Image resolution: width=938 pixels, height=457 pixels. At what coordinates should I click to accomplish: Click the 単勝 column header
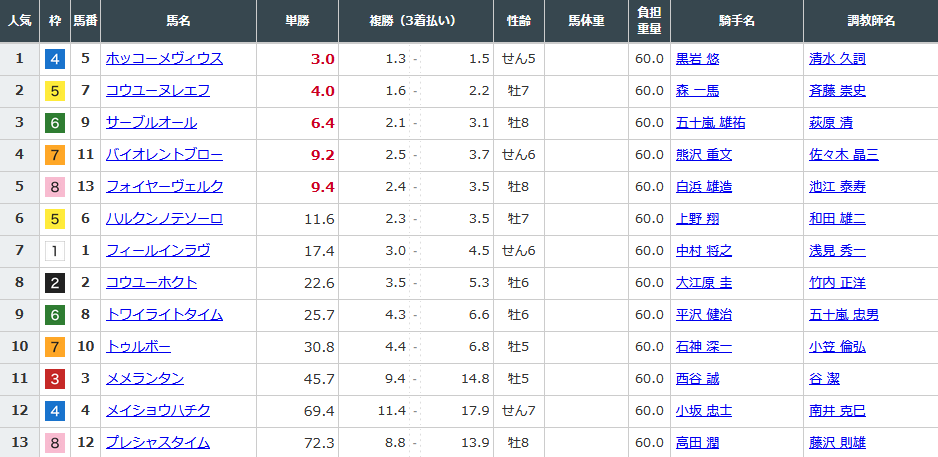[297, 21]
